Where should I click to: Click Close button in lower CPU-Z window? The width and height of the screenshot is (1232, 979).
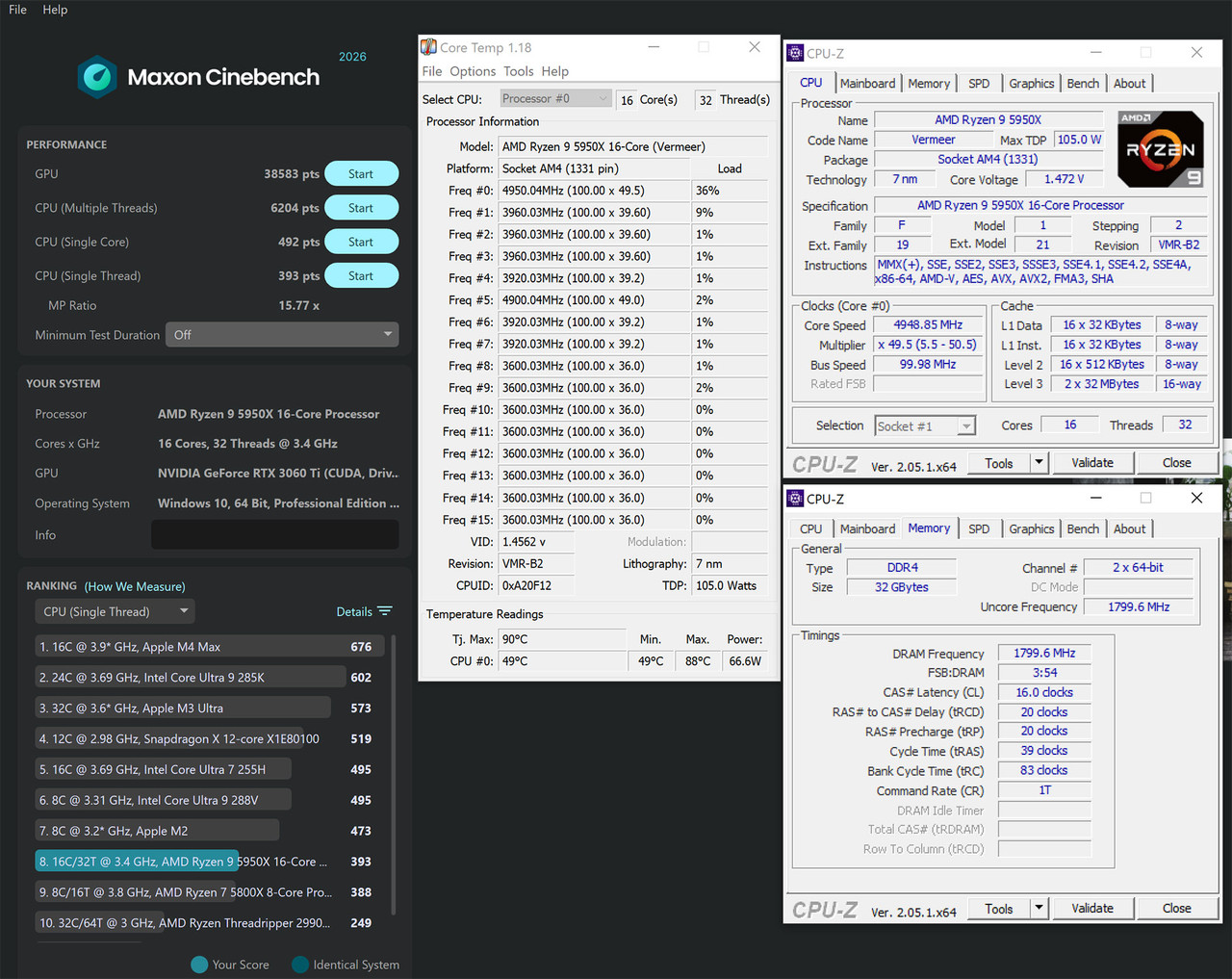coord(1176,908)
